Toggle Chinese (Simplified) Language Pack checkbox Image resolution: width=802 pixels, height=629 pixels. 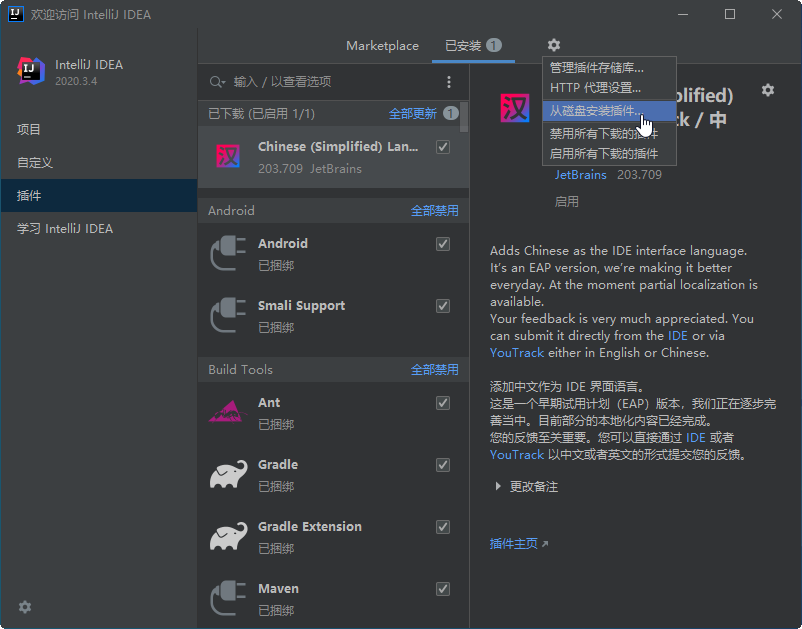click(443, 147)
